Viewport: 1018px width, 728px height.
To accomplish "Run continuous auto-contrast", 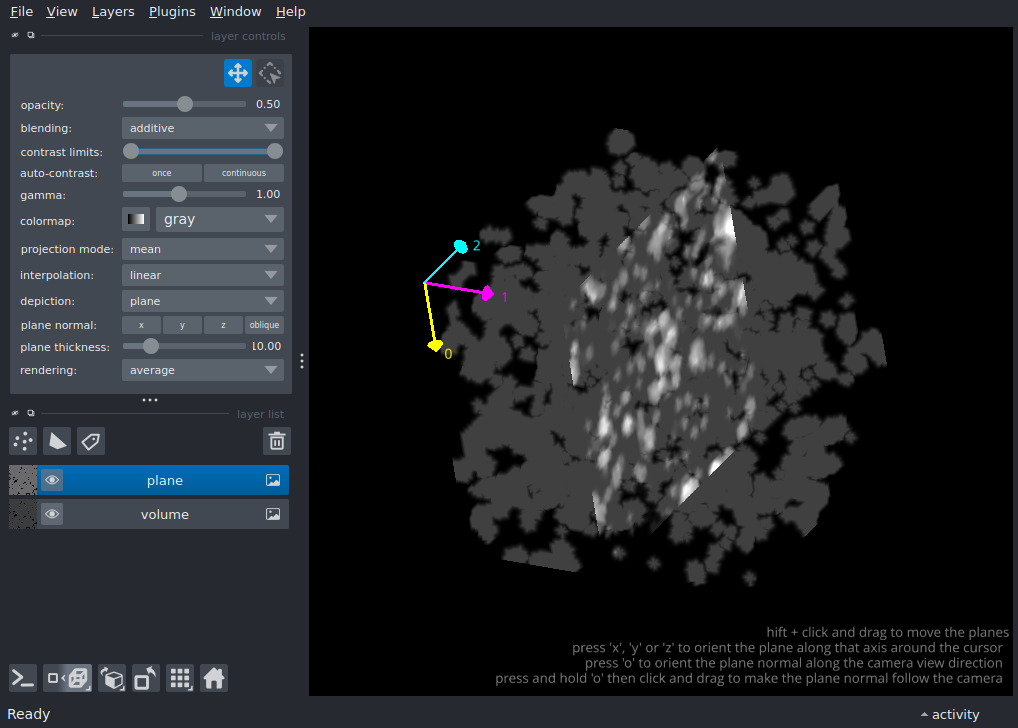I will [243, 172].
